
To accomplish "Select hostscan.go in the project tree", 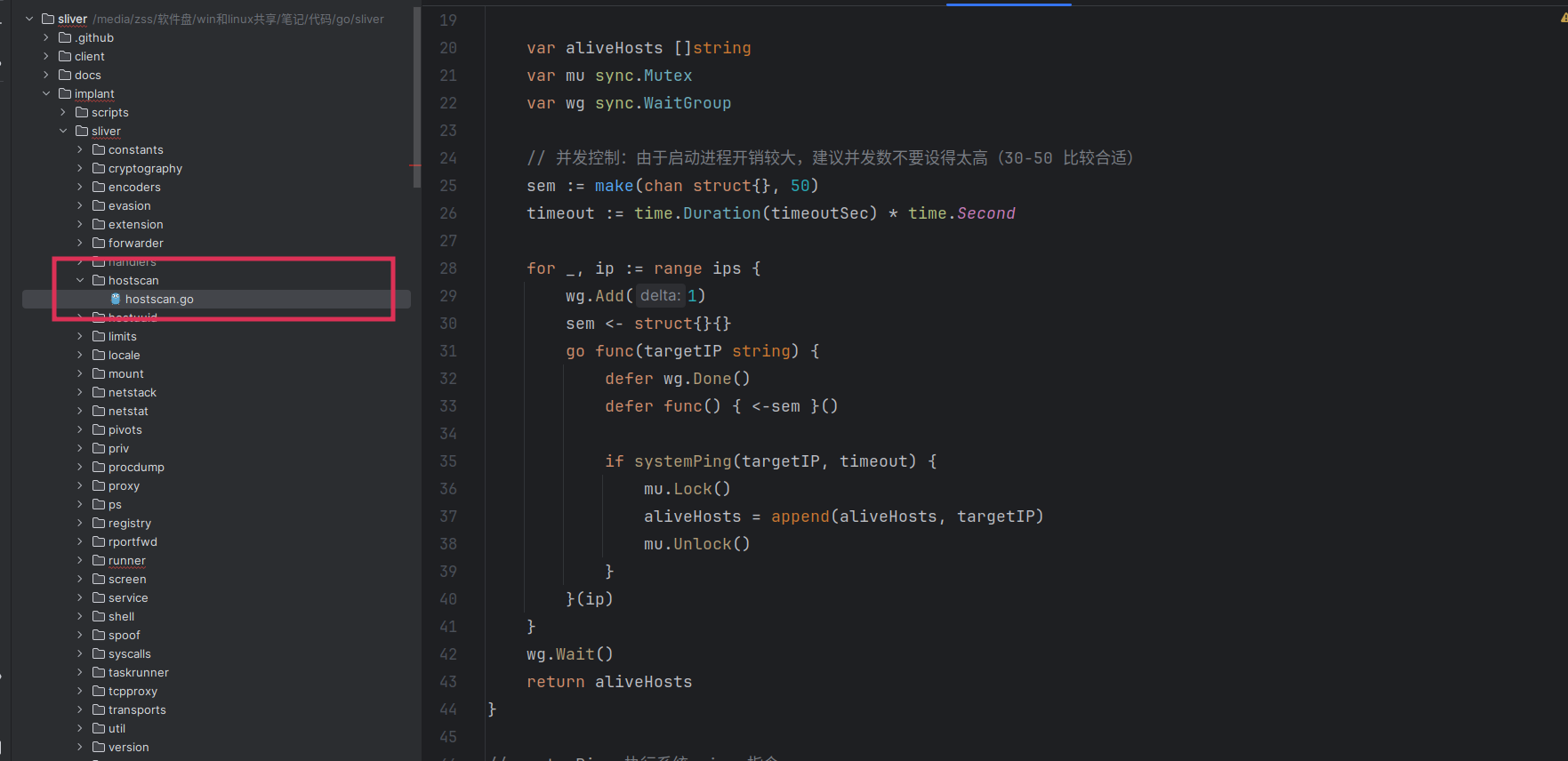I will coord(159,300).
